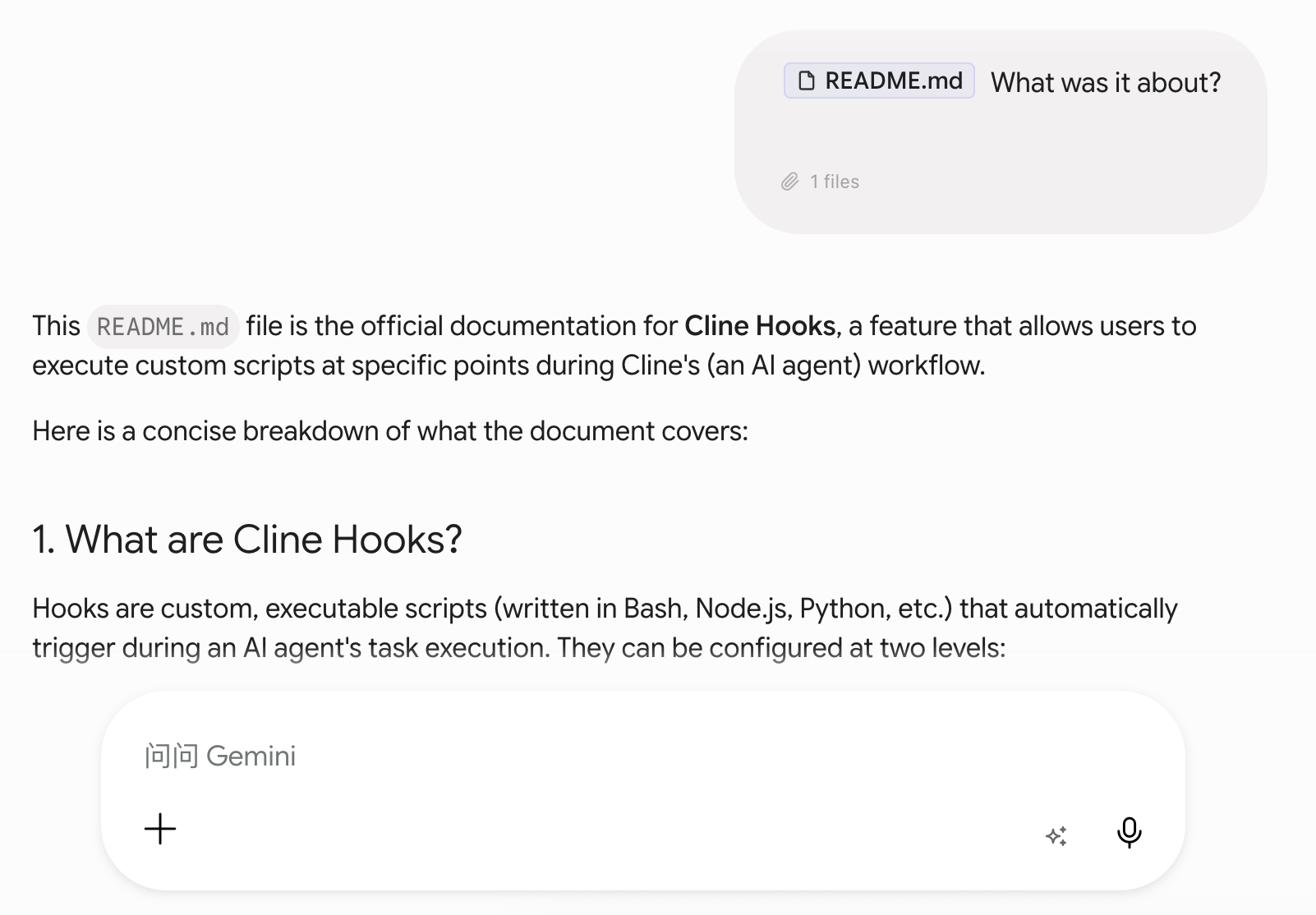Click the plus icon to add attachments

(x=160, y=829)
